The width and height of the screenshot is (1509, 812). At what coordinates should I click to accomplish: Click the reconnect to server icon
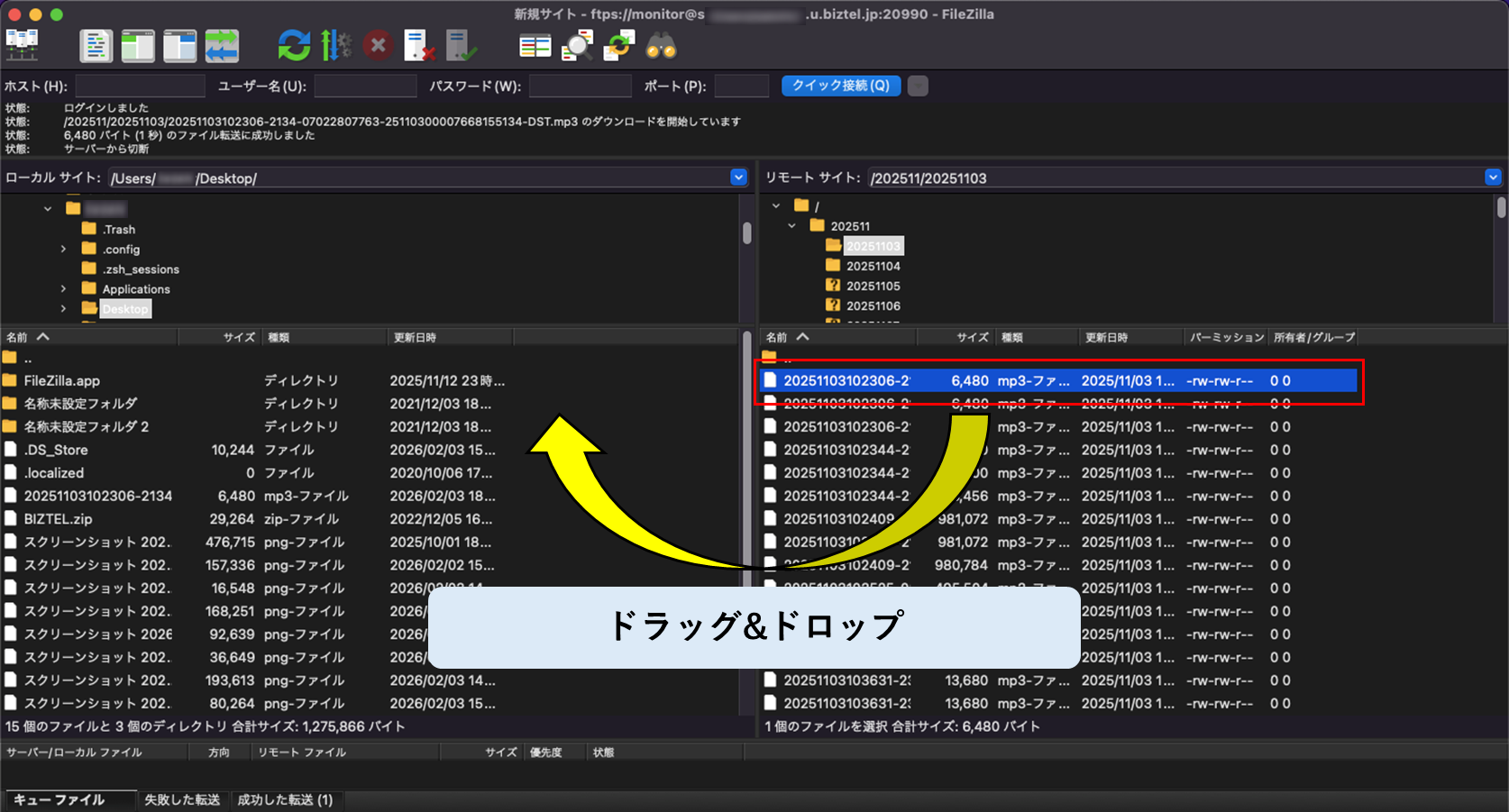(461, 45)
